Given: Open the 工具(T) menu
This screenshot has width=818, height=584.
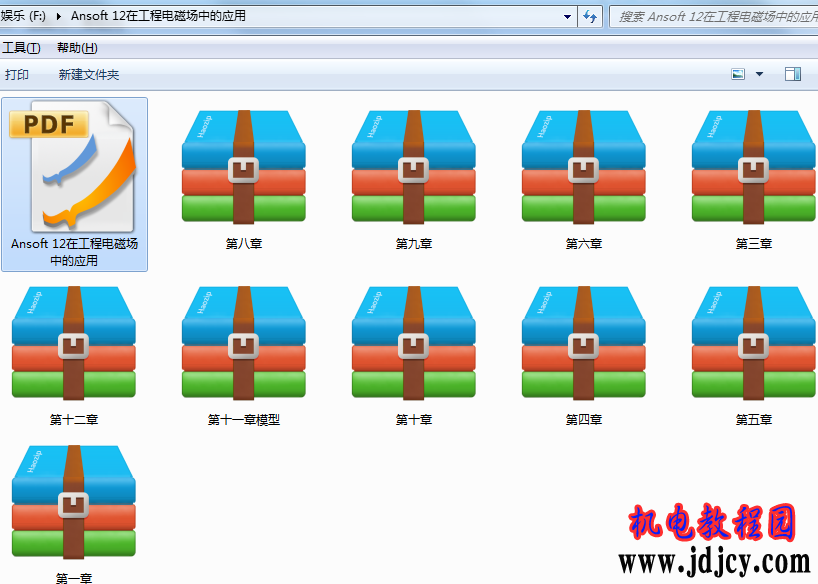Looking at the screenshot, I should pyautogui.click(x=21, y=48).
